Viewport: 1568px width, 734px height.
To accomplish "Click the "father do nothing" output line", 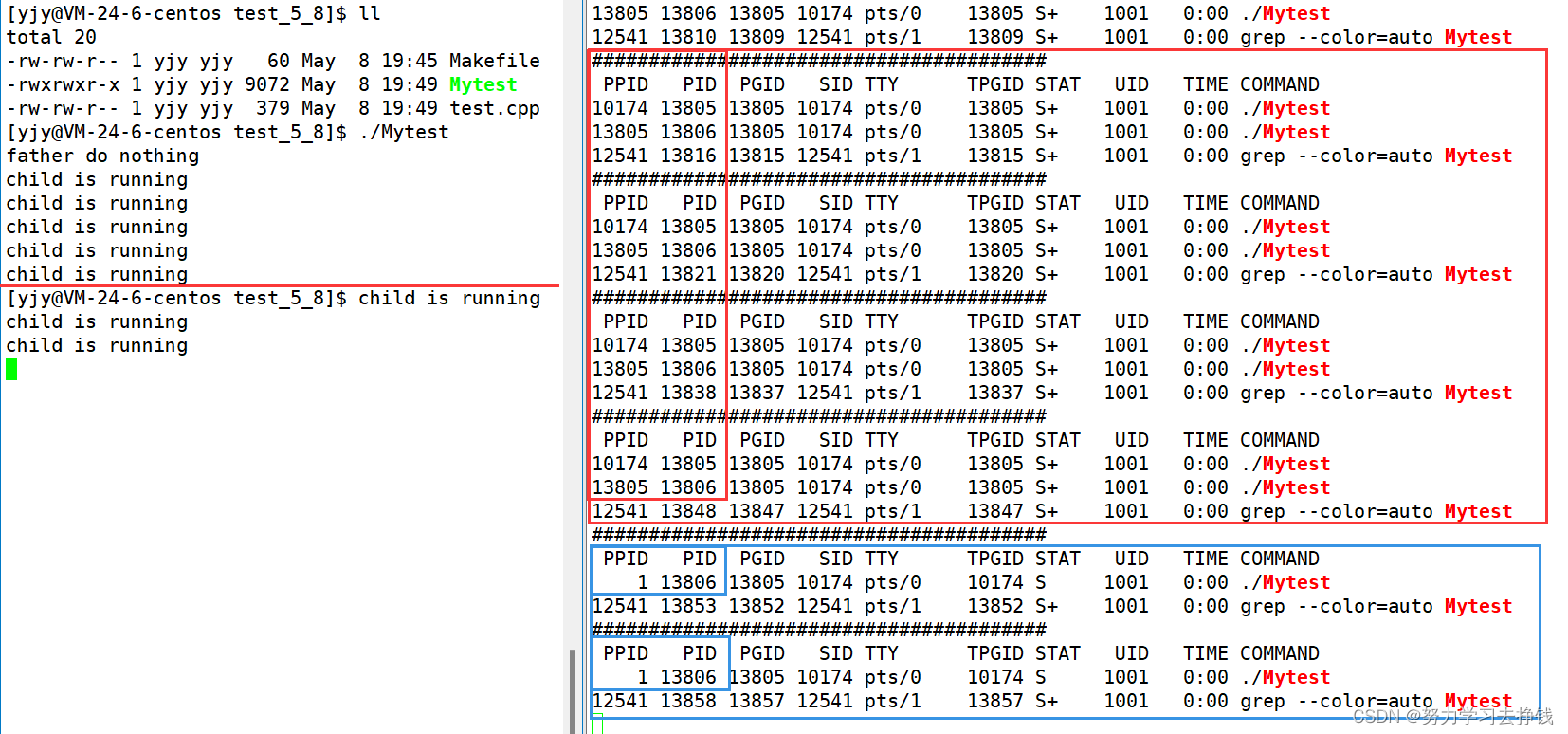I will tap(102, 156).
